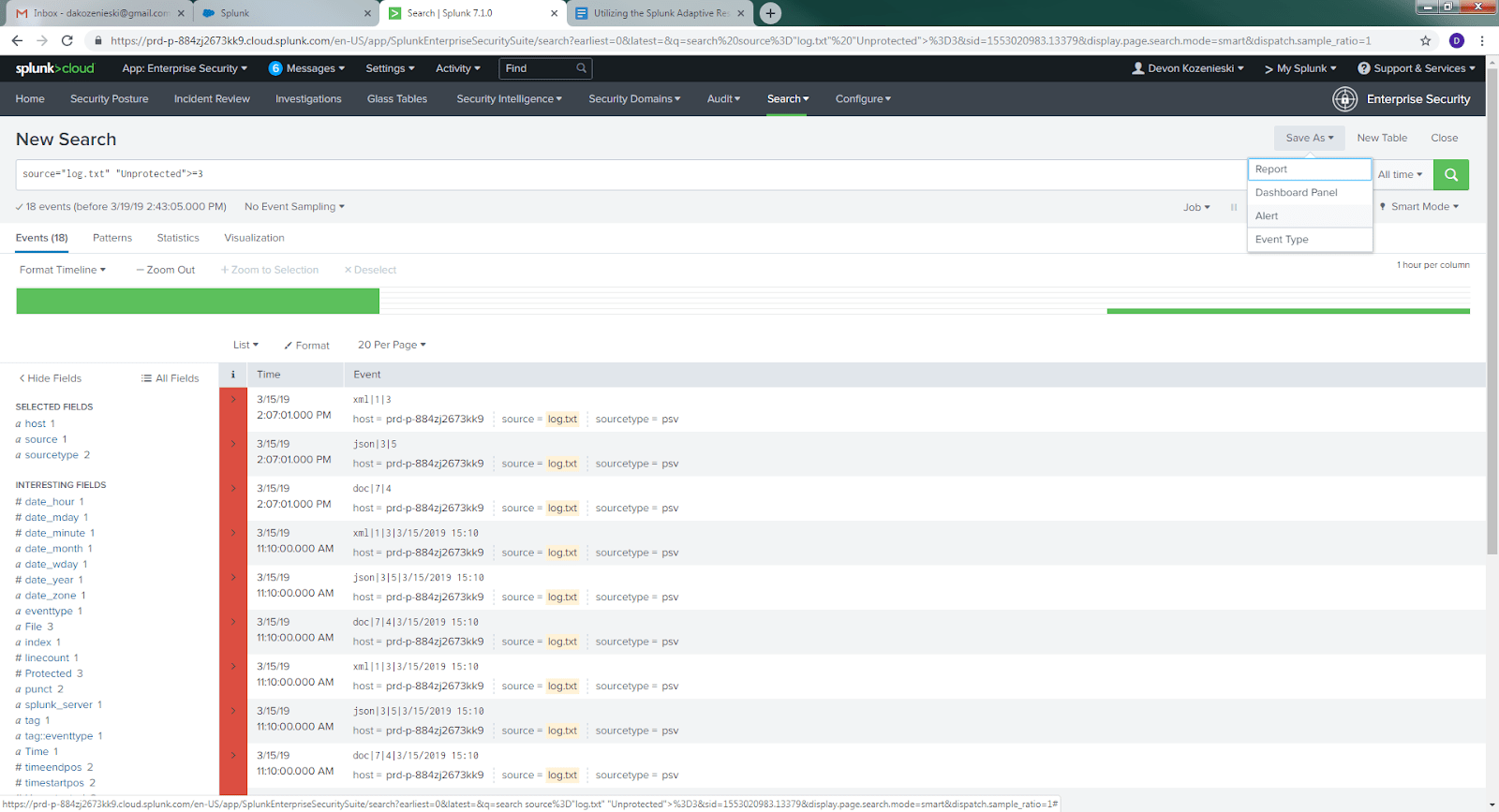Click the splunk>cloud logo
Image resolution: width=1499 pixels, height=812 pixels.
pyautogui.click(x=54, y=68)
